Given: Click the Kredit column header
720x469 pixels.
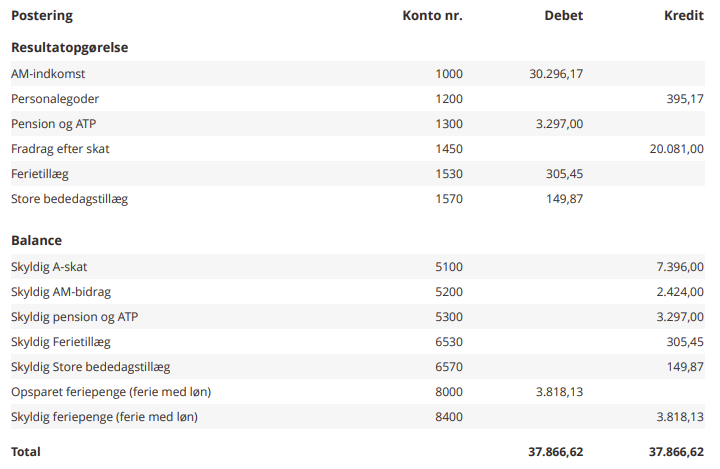Looking at the screenshot, I should tap(684, 16).
